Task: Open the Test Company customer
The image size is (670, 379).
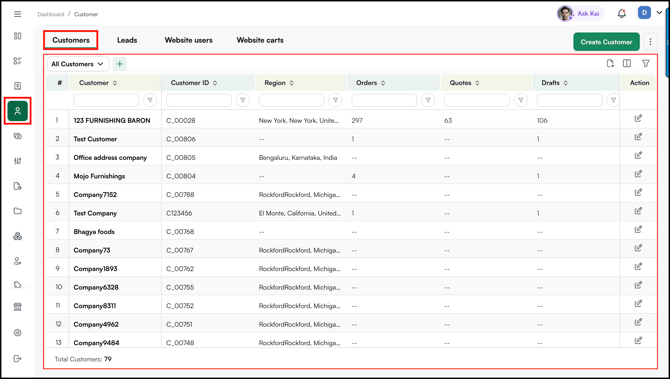Action: 95,213
